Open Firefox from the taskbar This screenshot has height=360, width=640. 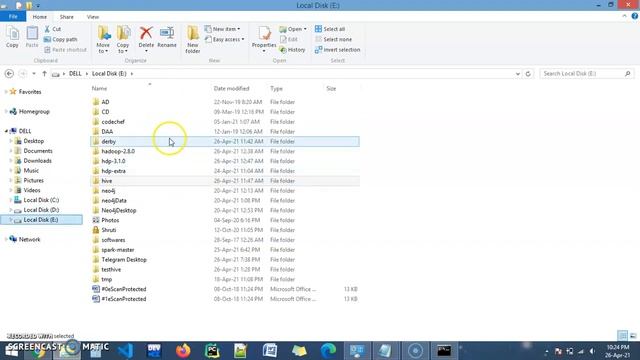pyautogui.click(x=183, y=351)
